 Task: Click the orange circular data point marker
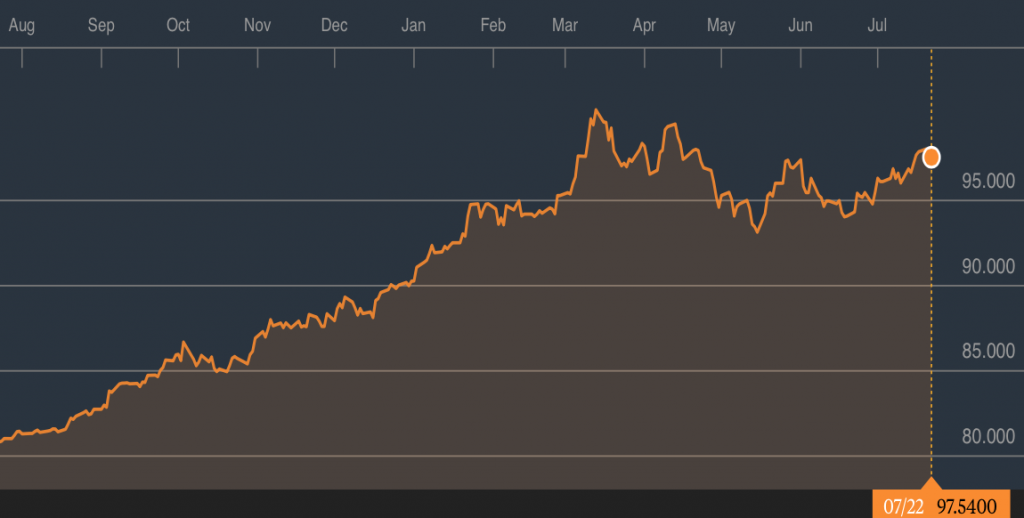coord(931,157)
